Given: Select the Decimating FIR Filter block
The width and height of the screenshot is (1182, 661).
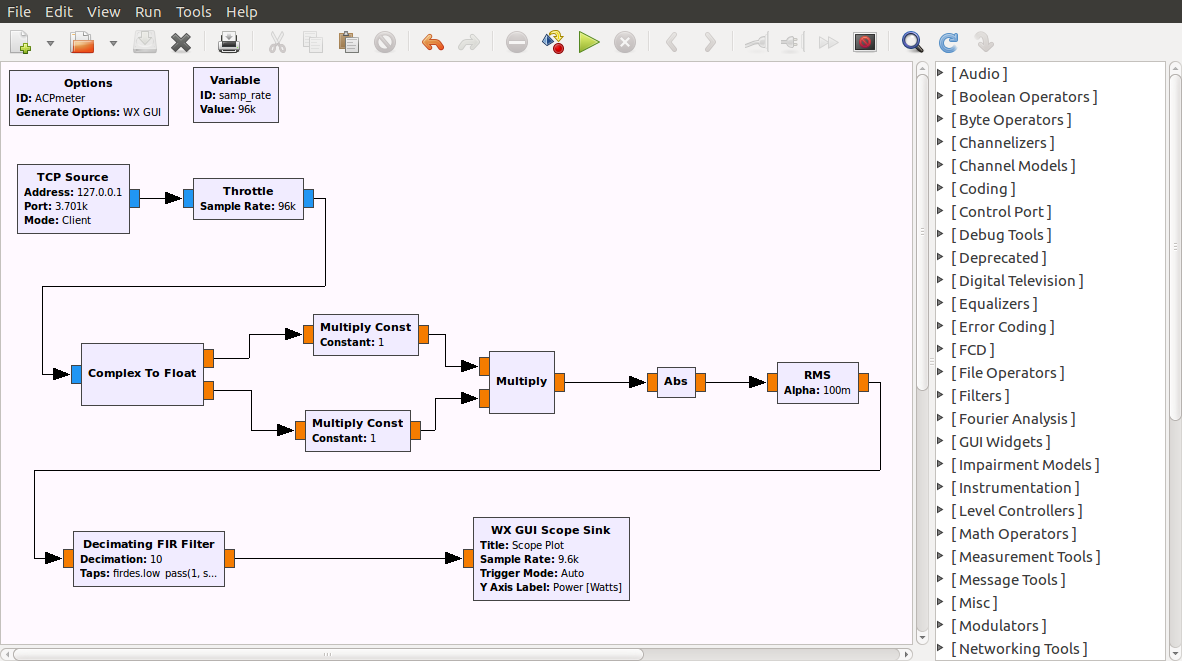Looking at the screenshot, I should (x=148, y=559).
